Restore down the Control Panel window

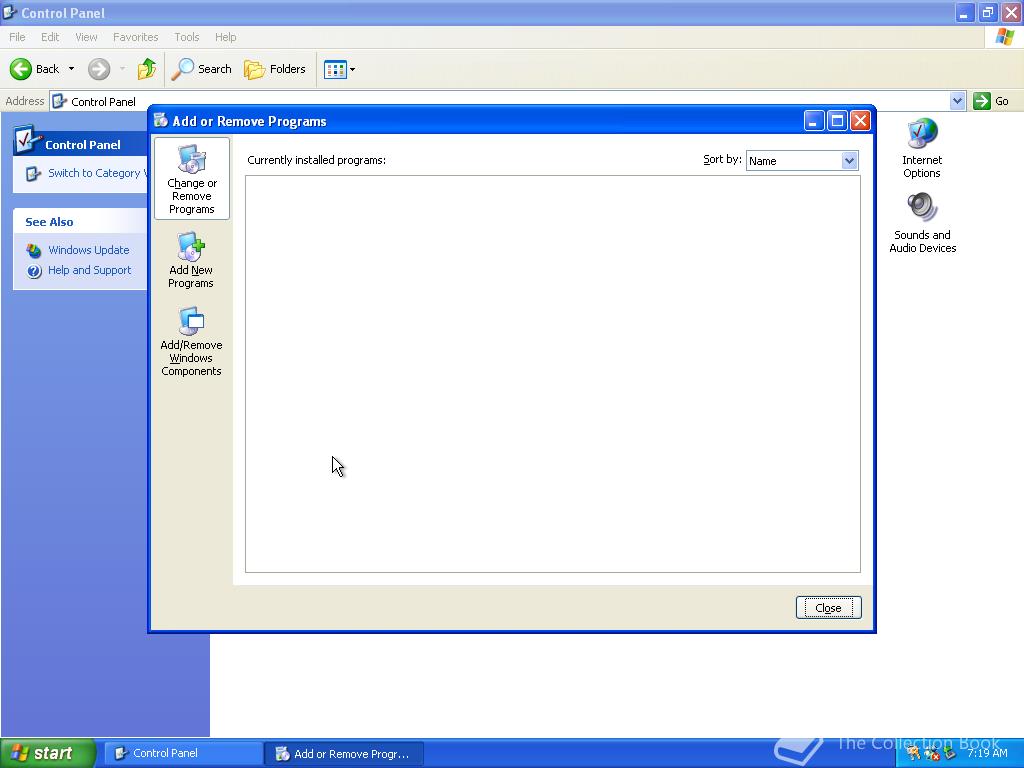tap(987, 12)
